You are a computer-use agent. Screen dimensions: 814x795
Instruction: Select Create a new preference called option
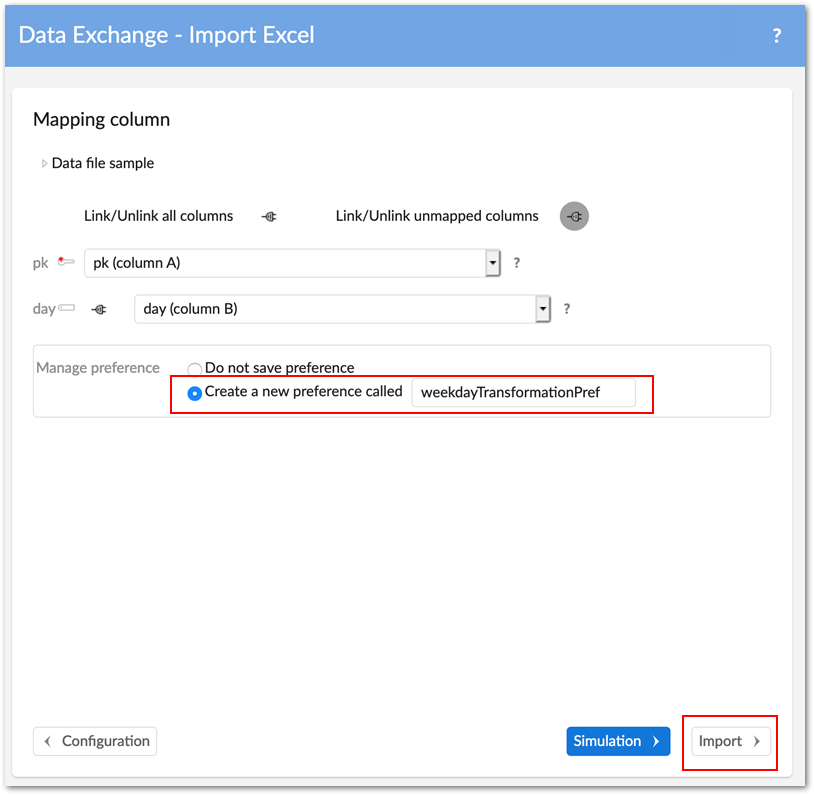pos(195,393)
